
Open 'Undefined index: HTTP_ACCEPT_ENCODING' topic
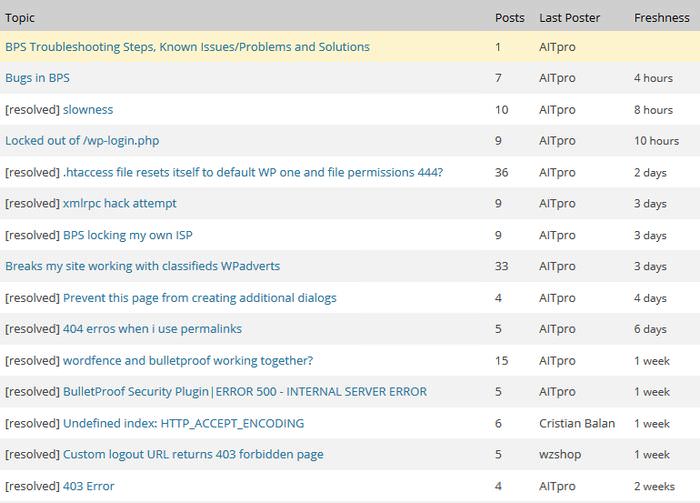[183, 423]
